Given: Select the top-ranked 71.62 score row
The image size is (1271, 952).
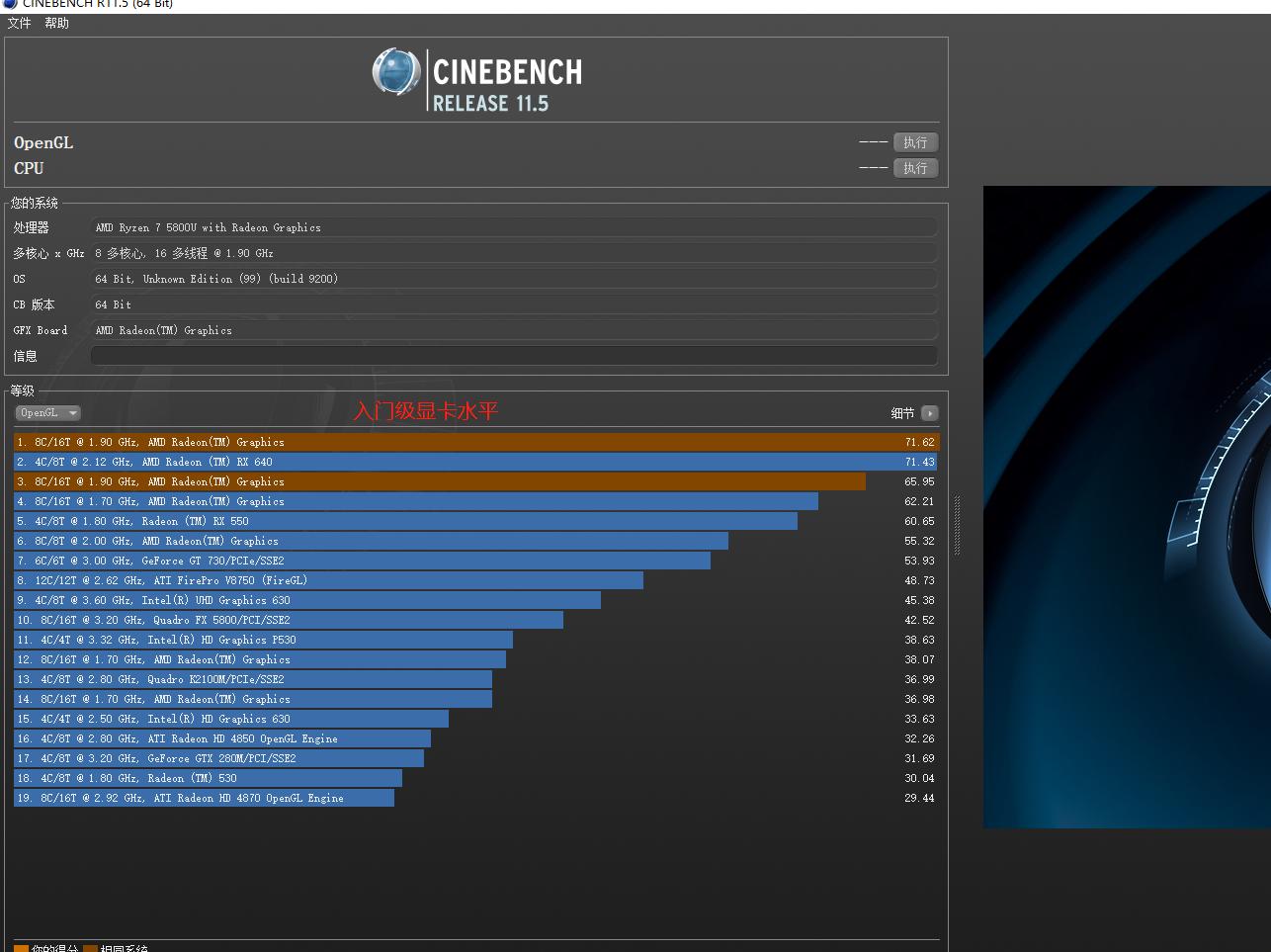Looking at the screenshot, I should 474,442.
